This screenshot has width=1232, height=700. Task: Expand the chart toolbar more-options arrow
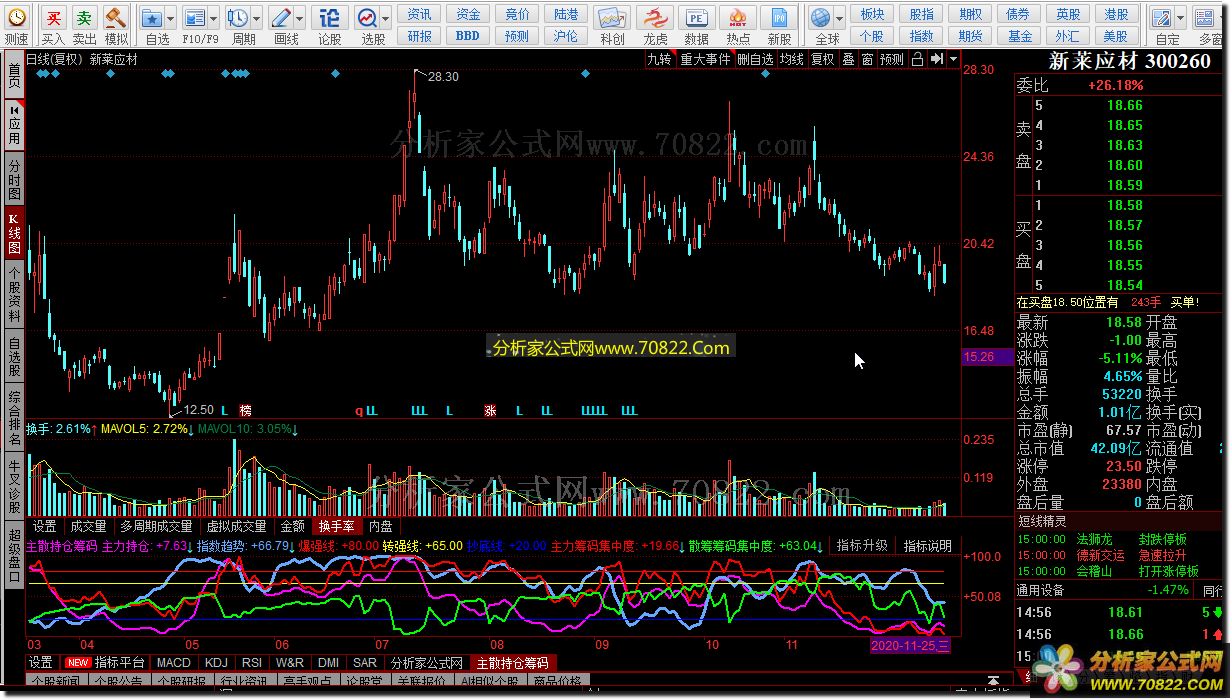pyautogui.click(x=952, y=59)
